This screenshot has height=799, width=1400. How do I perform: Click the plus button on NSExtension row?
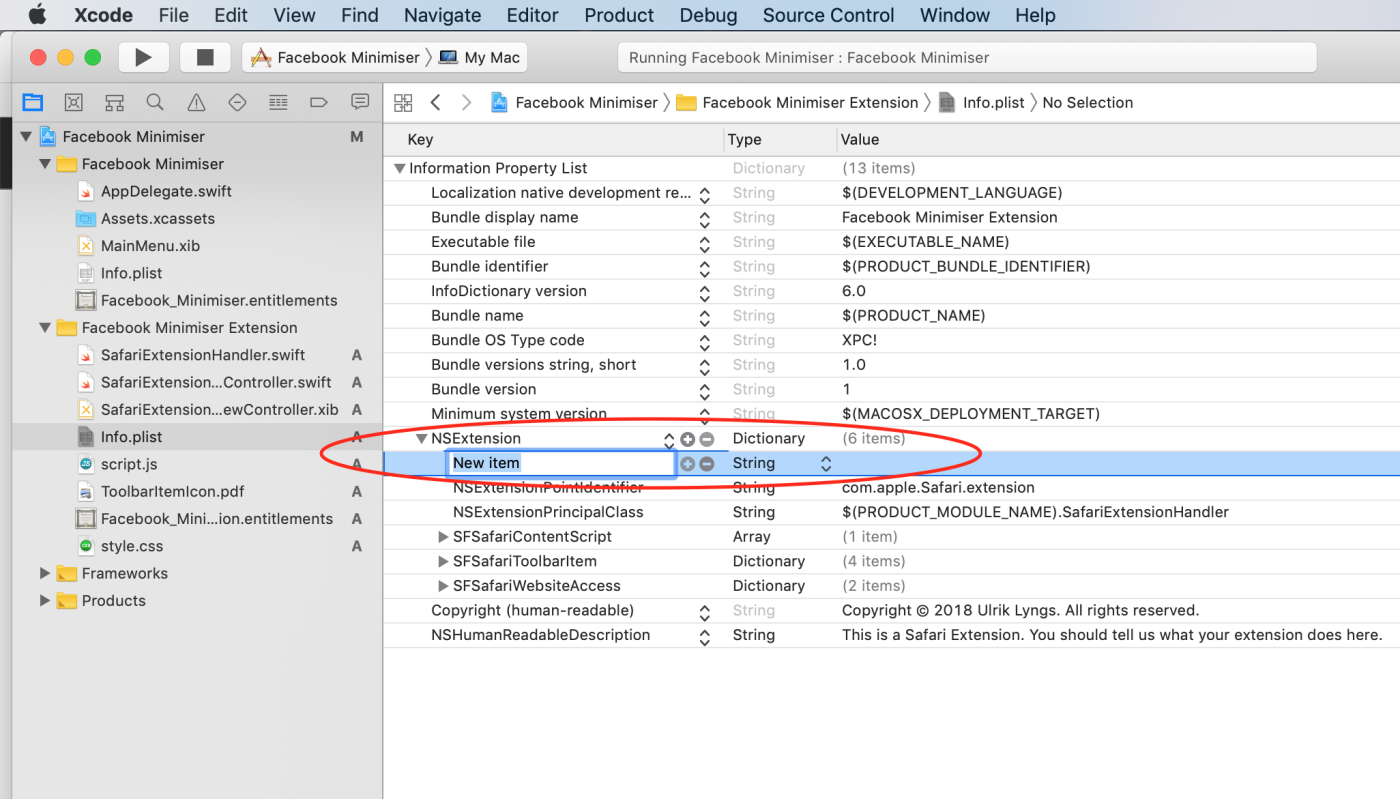click(687, 439)
